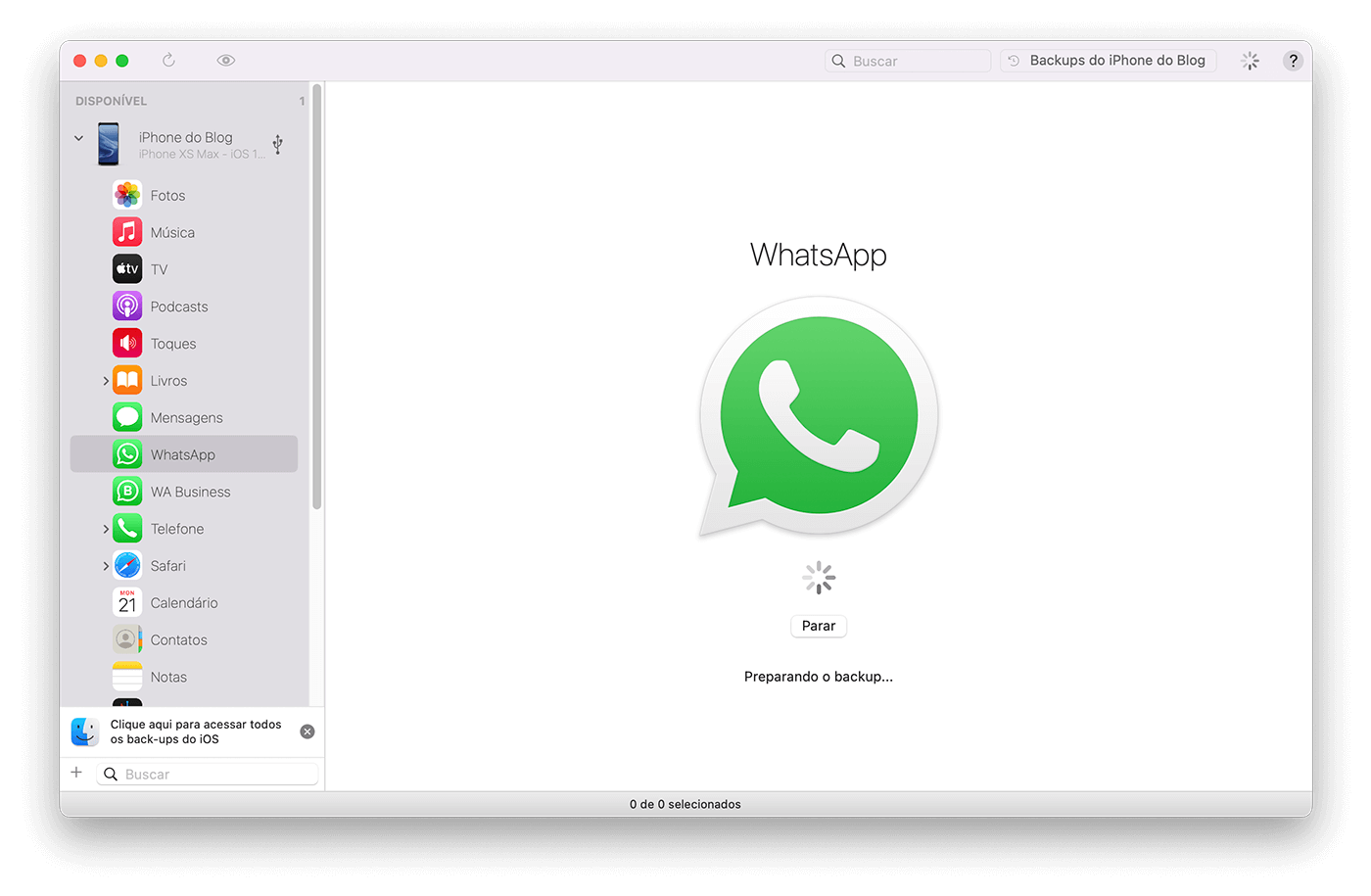Click the backup progress spinner above Parar
1371x896 pixels.
click(819, 578)
